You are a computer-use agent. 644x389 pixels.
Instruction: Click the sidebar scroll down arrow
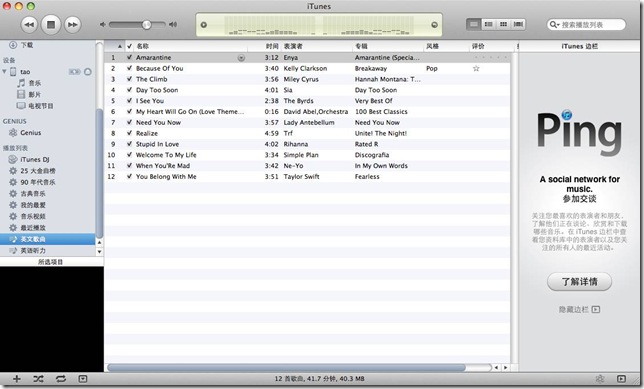coord(99,251)
